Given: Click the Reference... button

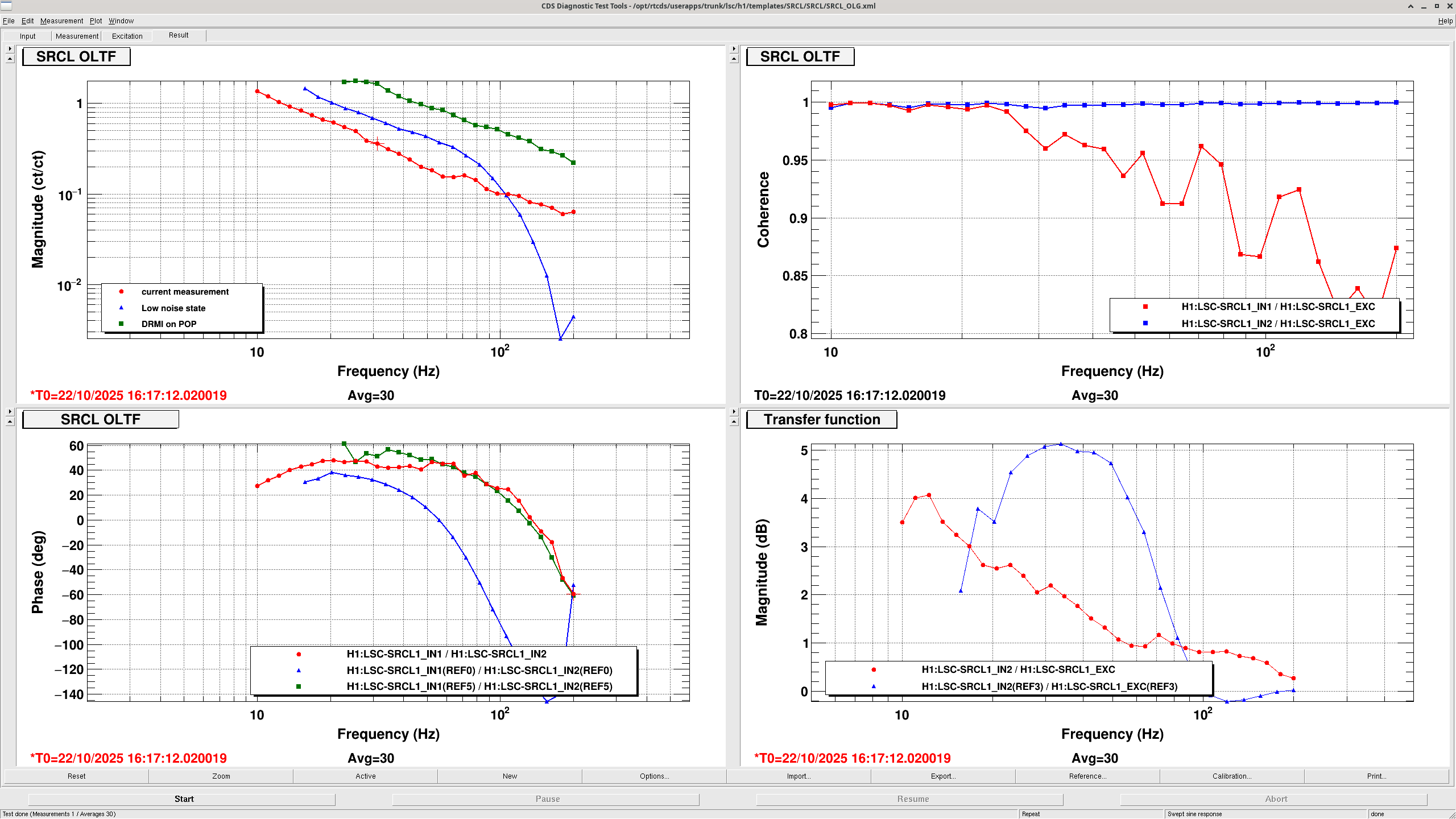Looking at the screenshot, I should click(x=1087, y=776).
